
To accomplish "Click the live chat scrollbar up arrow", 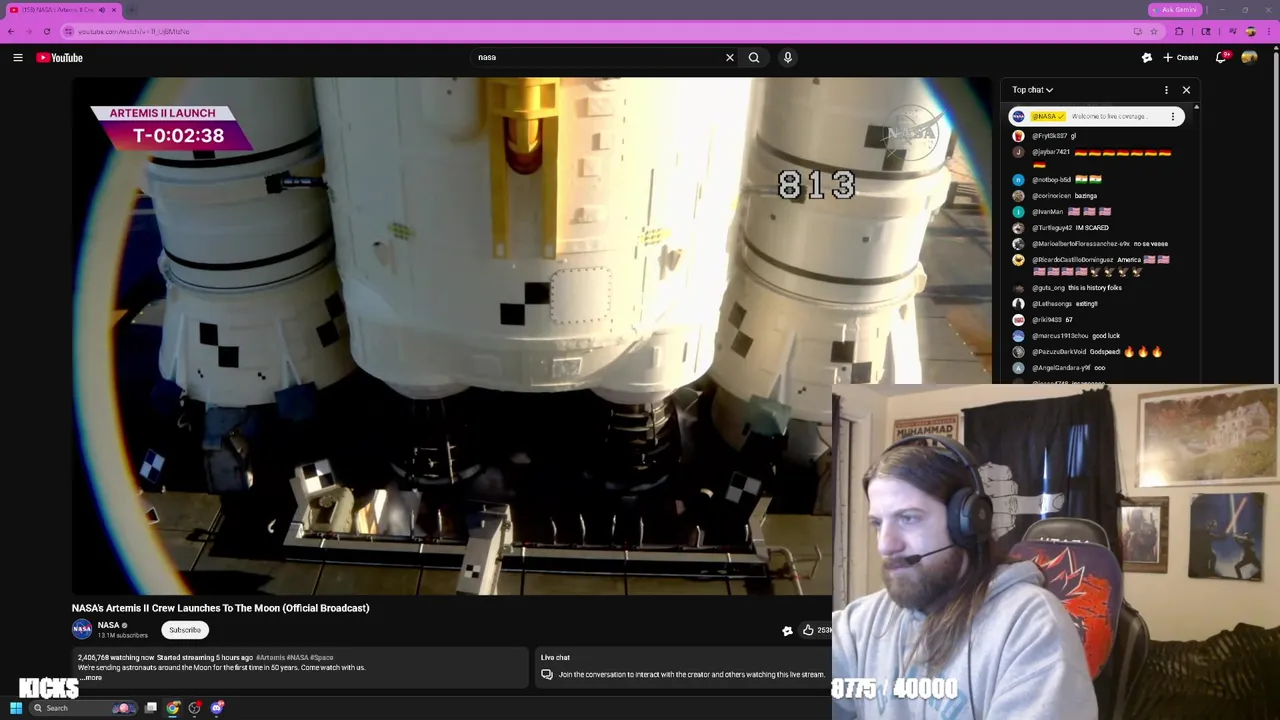I will tap(1196, 106).
